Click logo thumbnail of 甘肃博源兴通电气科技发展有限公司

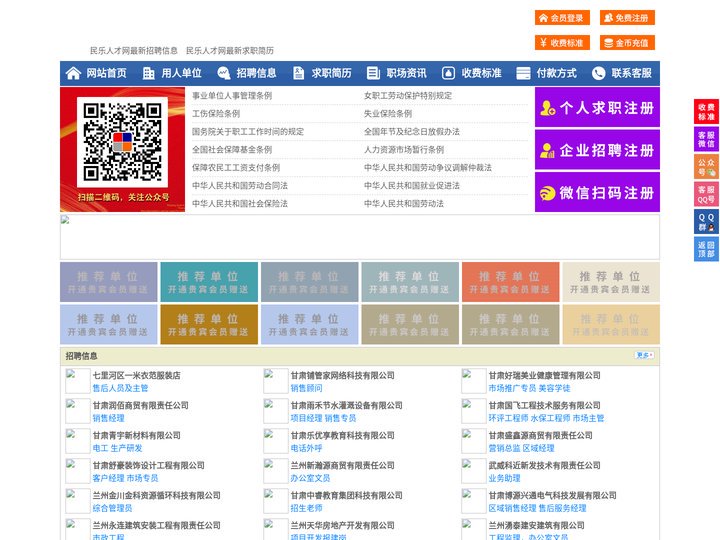point(473,501)
